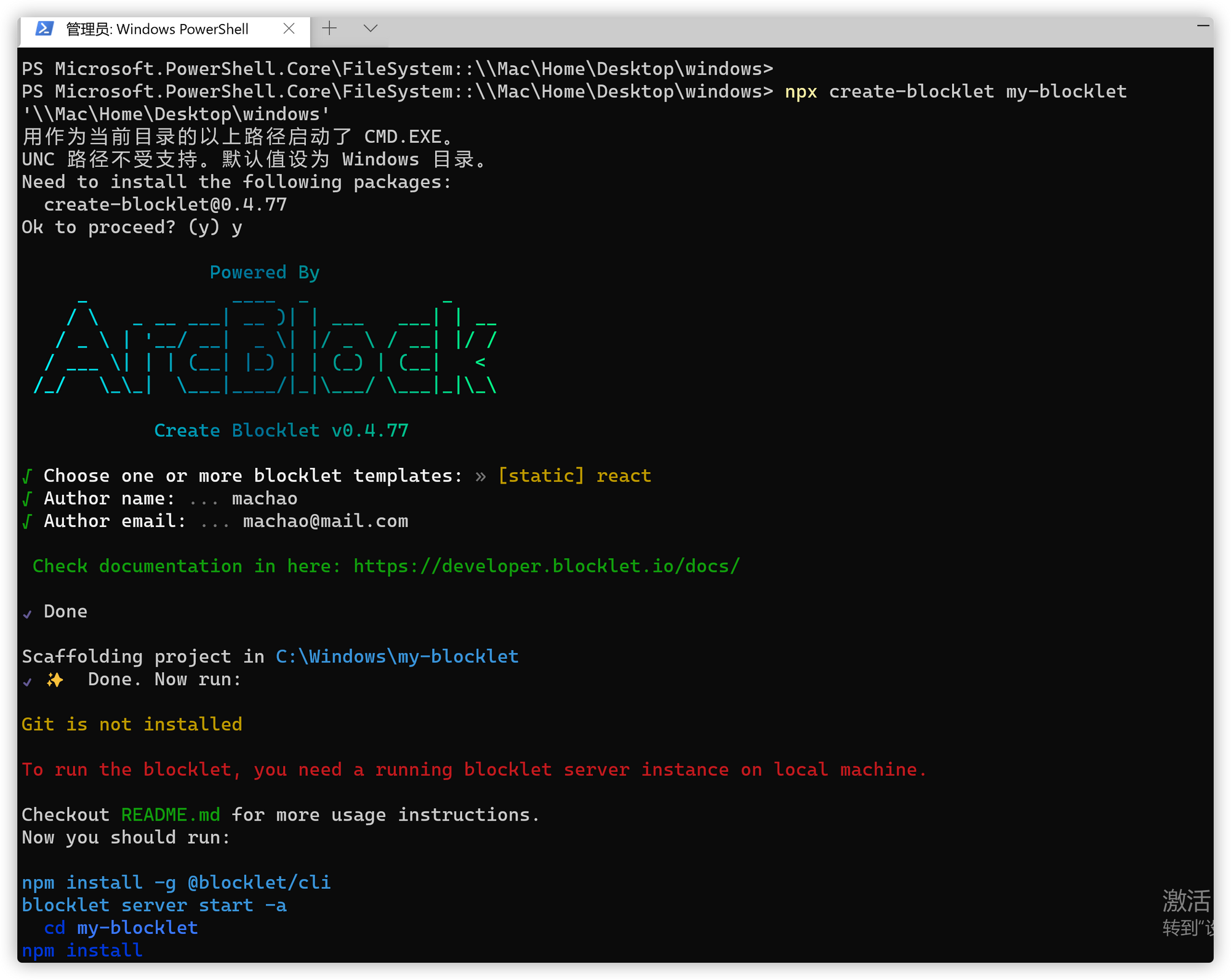Select the 管理员: Windows PowerShell tab
This screenshot has width=1231, height=980.
point(157,28)
